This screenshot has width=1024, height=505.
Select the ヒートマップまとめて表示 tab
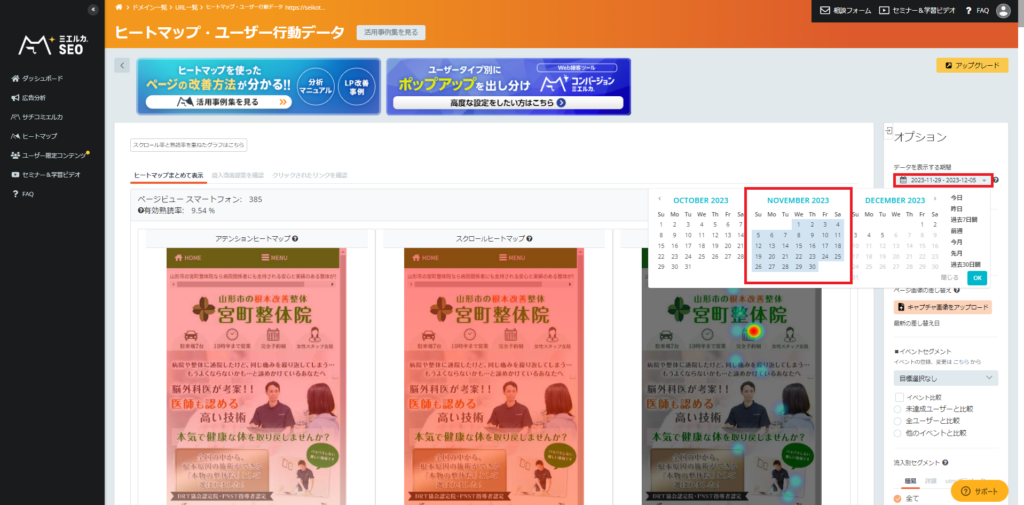coord(168,176)
